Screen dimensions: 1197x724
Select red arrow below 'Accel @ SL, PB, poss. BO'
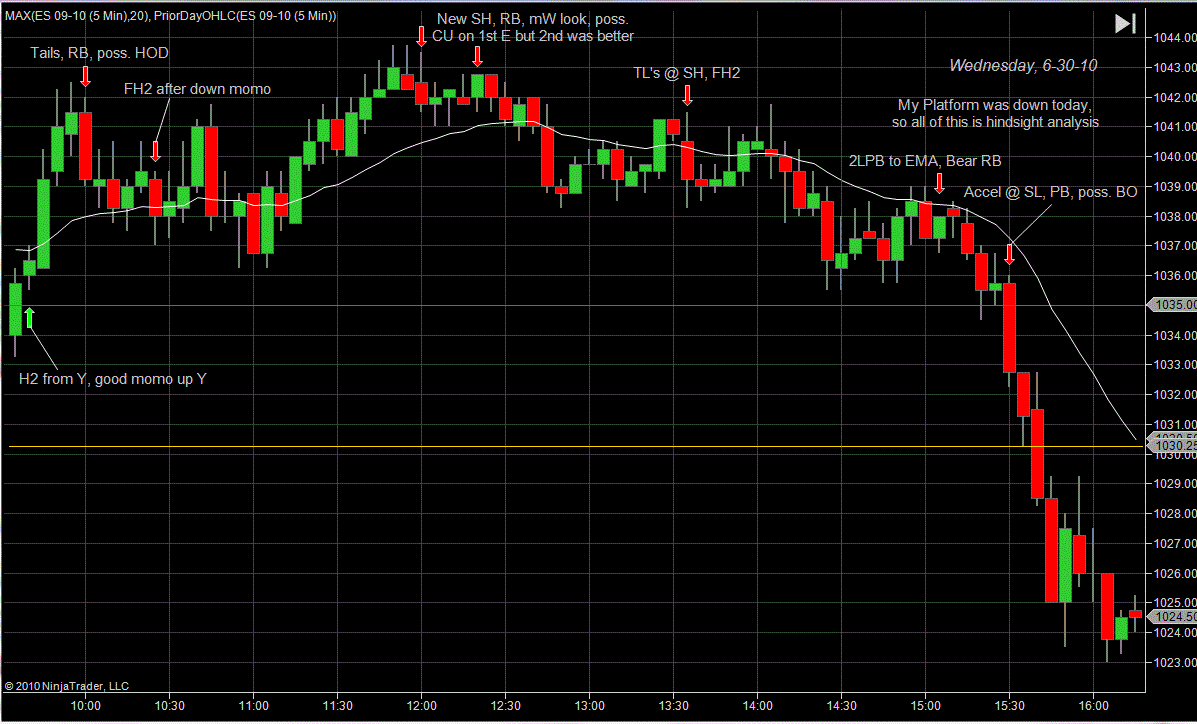(x=1009, y=255)
